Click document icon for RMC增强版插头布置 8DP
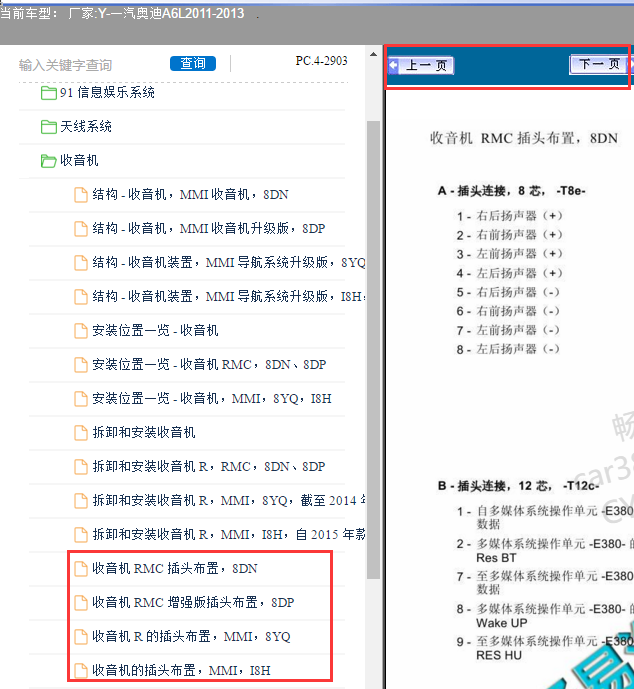 pyautogui.click(x=80, y=603)
